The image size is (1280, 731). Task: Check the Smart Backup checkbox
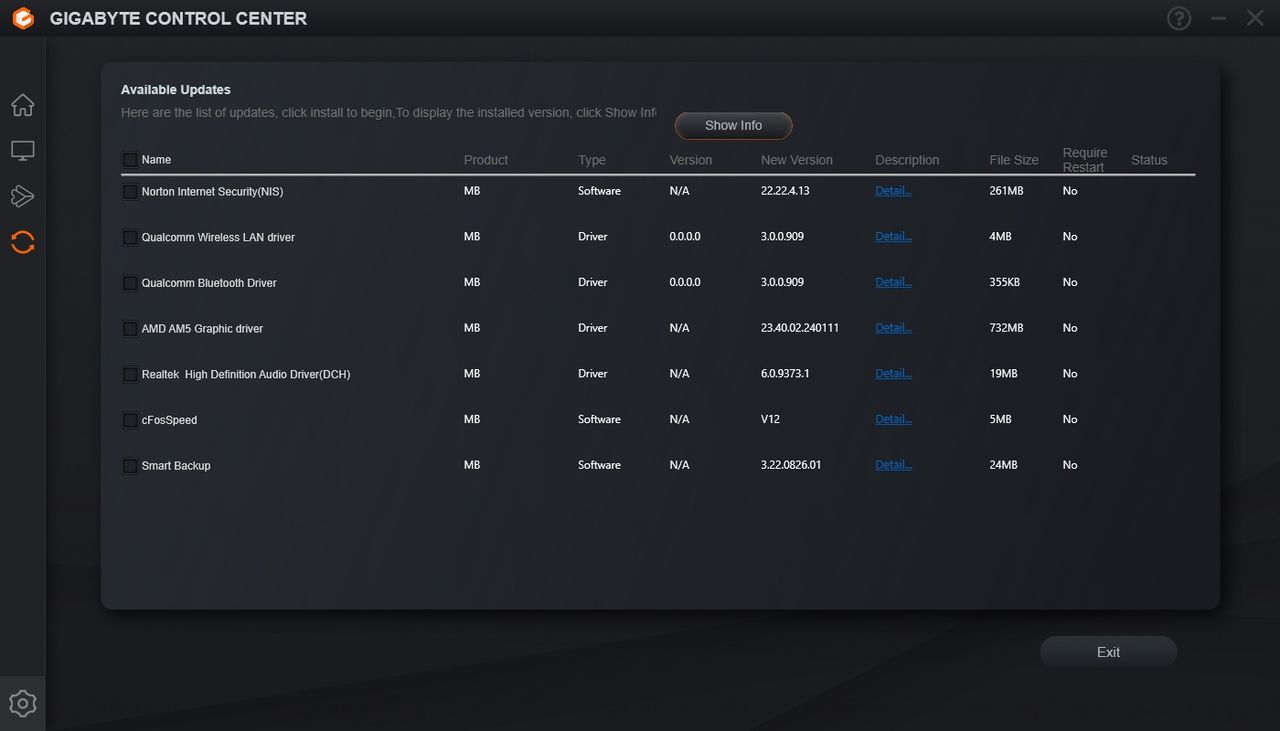click(130, 466)
